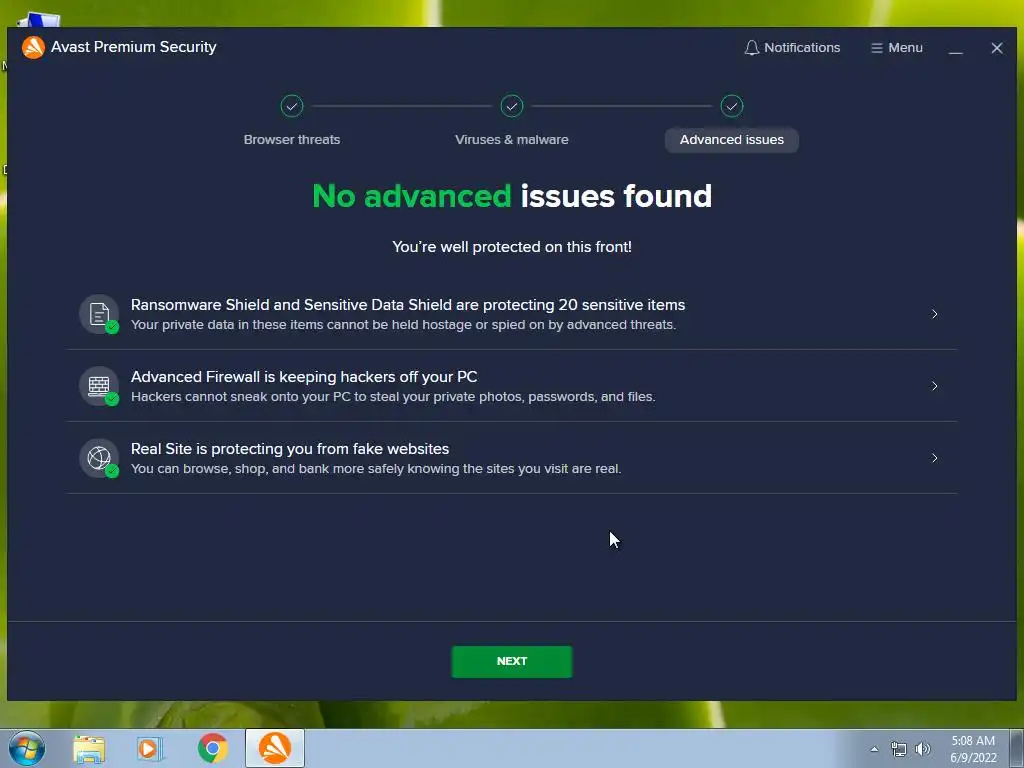Launch the media player taskbar icon
1024x768 pixels.
[x=150, y=749]
